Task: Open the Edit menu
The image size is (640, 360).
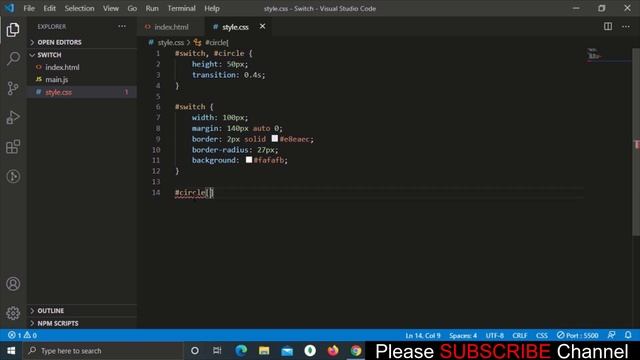Action: 49,8
